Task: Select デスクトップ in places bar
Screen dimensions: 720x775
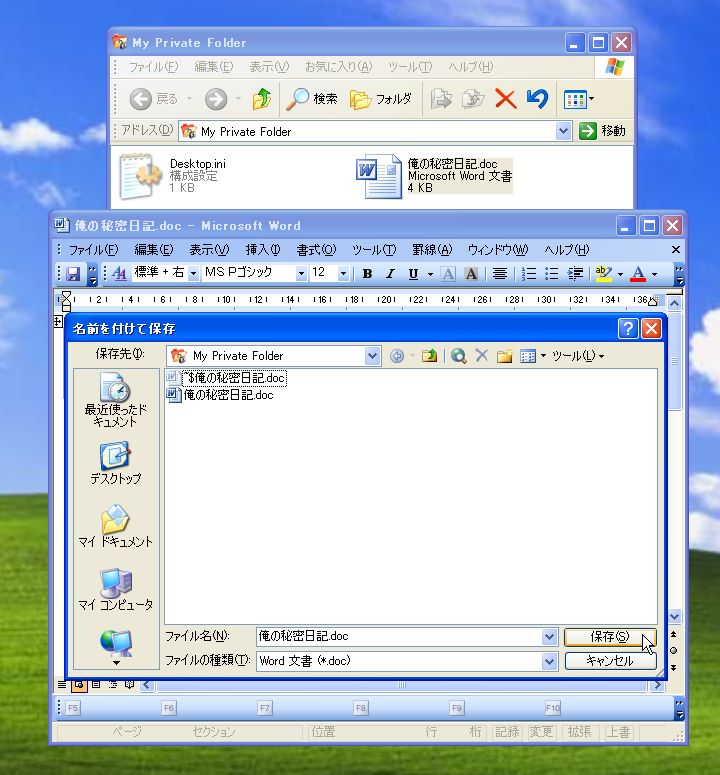Action: (x=116, y=463)
